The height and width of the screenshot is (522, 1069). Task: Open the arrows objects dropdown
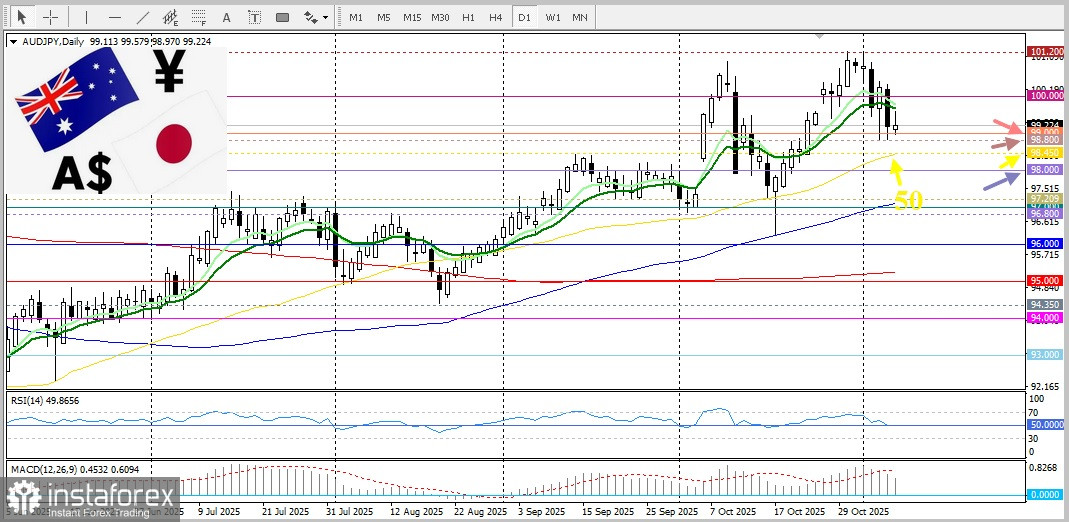point(316,17)
